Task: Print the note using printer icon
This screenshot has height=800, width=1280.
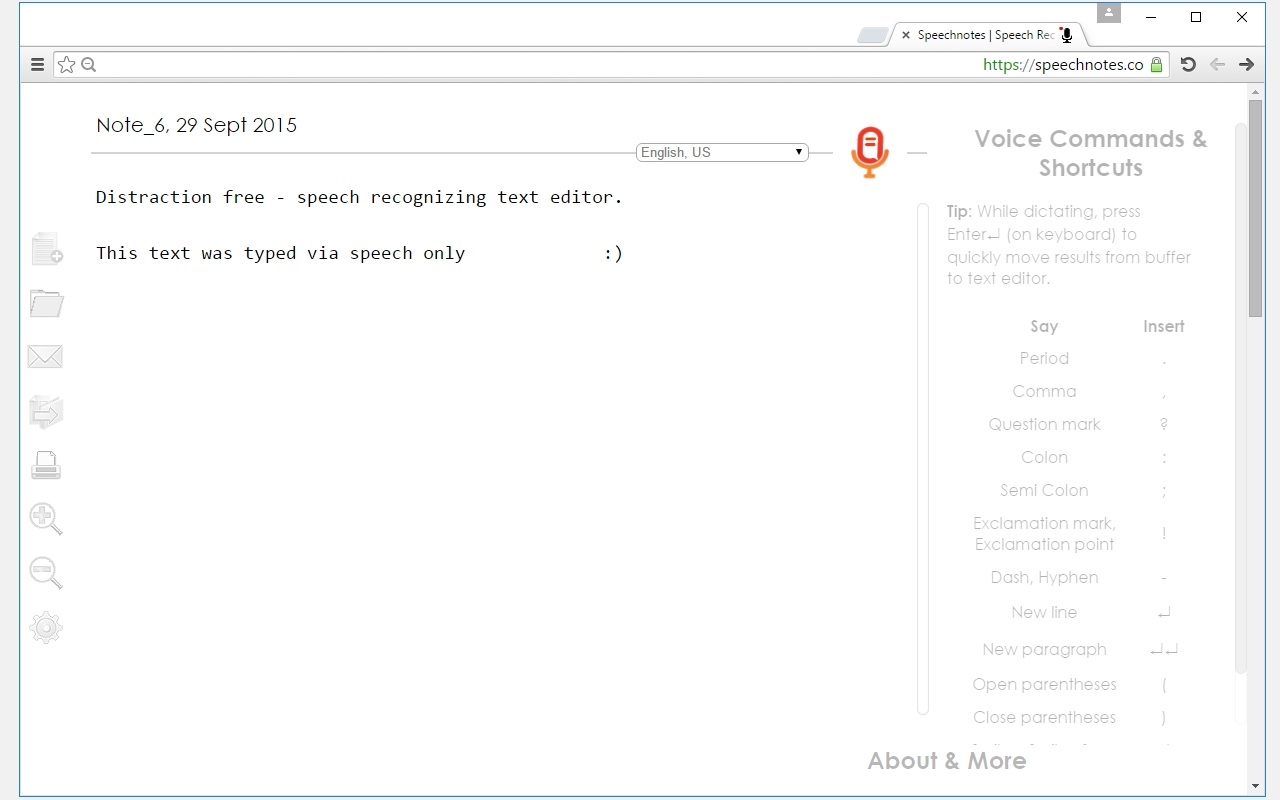Action: click(x=46, y=465)
